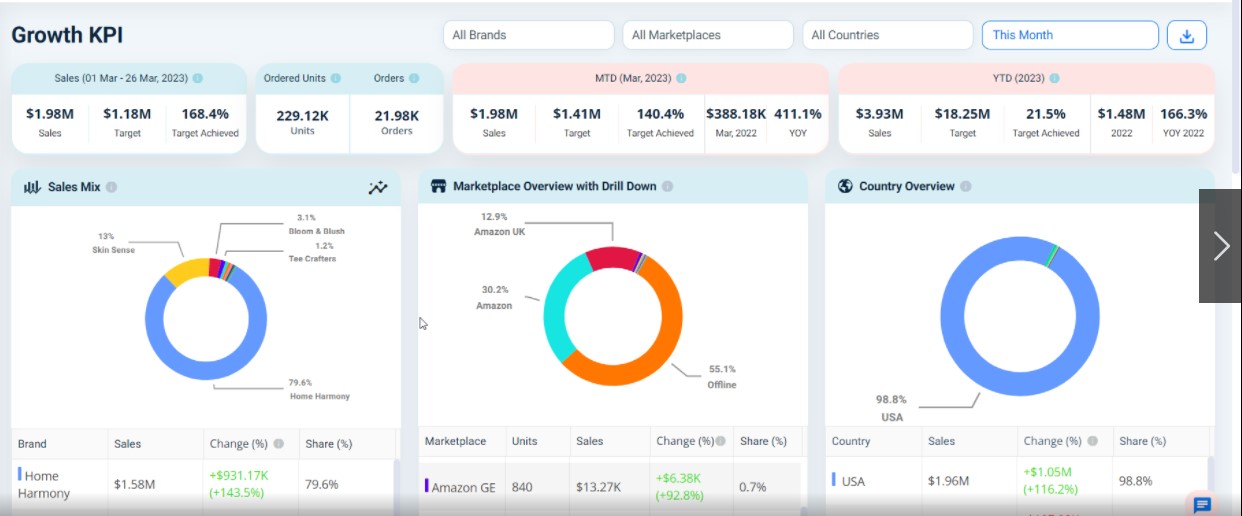Image resolution: width=1242 pixels, height=516 pixels.
Task: Click info icon next to Orders
Action: point(415,78)
